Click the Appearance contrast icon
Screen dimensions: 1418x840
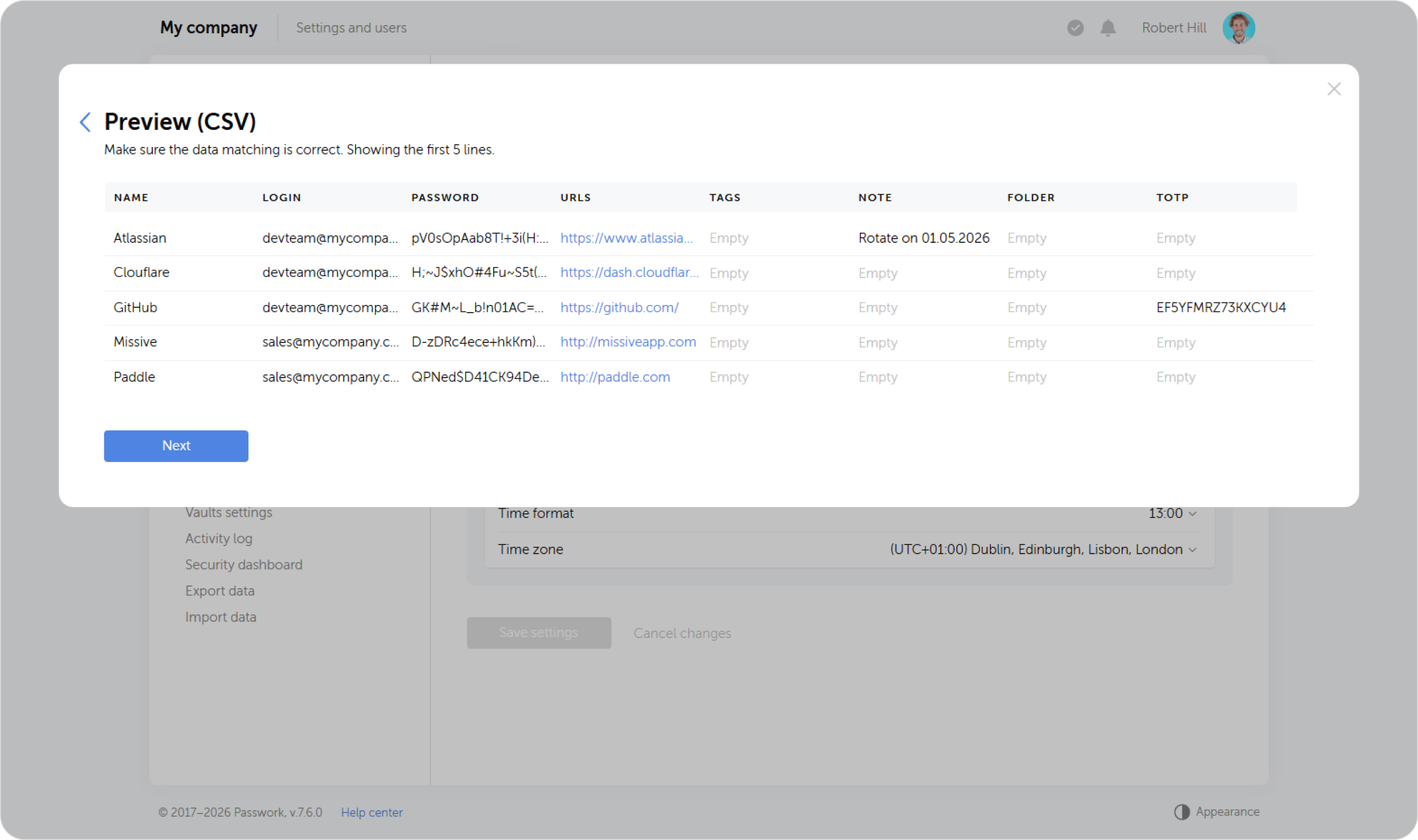click(1181, 811)
